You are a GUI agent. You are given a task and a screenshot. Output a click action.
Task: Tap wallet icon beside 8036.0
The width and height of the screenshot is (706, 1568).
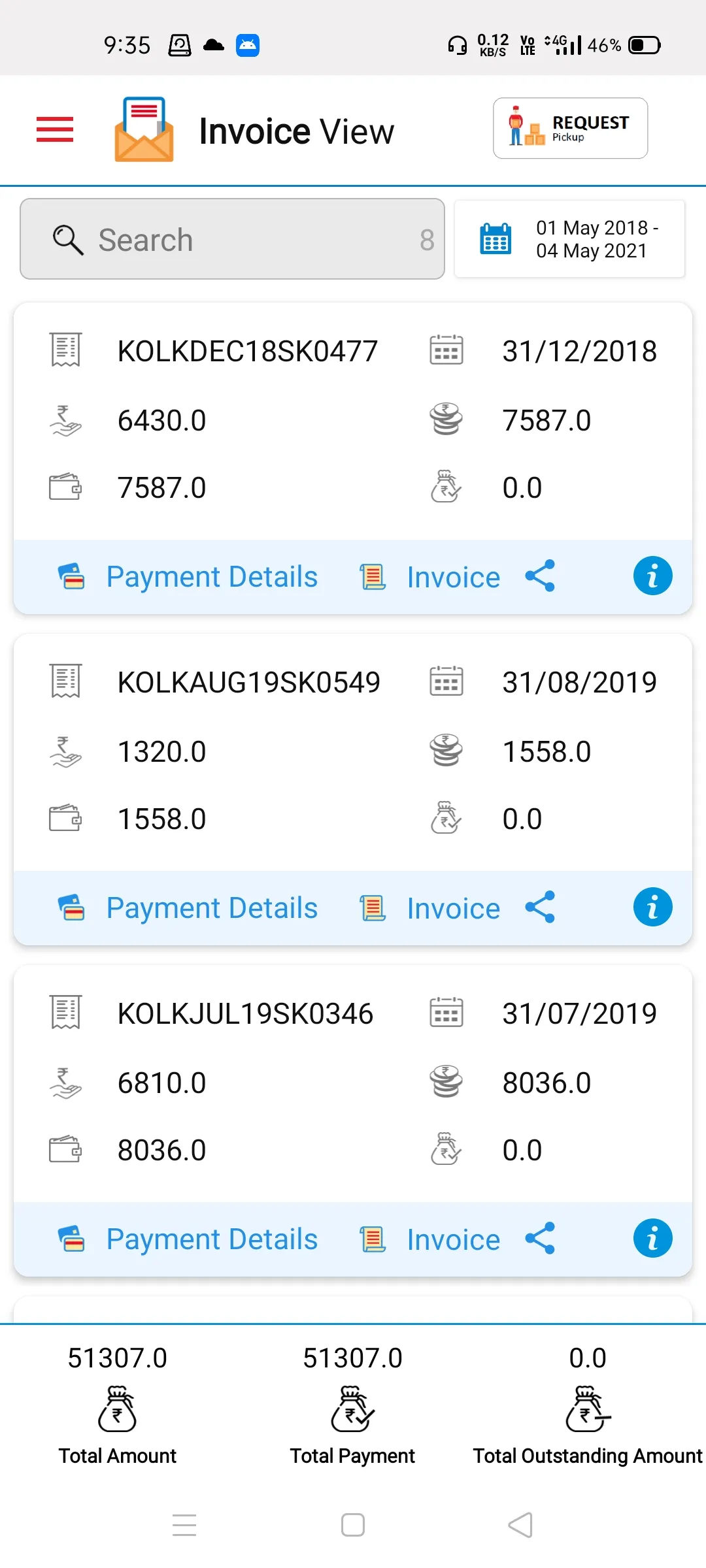[65, 1149]
